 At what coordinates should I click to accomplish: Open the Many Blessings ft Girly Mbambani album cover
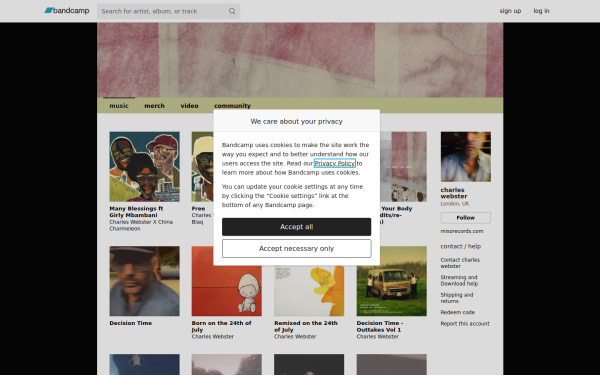coord(145,167)
